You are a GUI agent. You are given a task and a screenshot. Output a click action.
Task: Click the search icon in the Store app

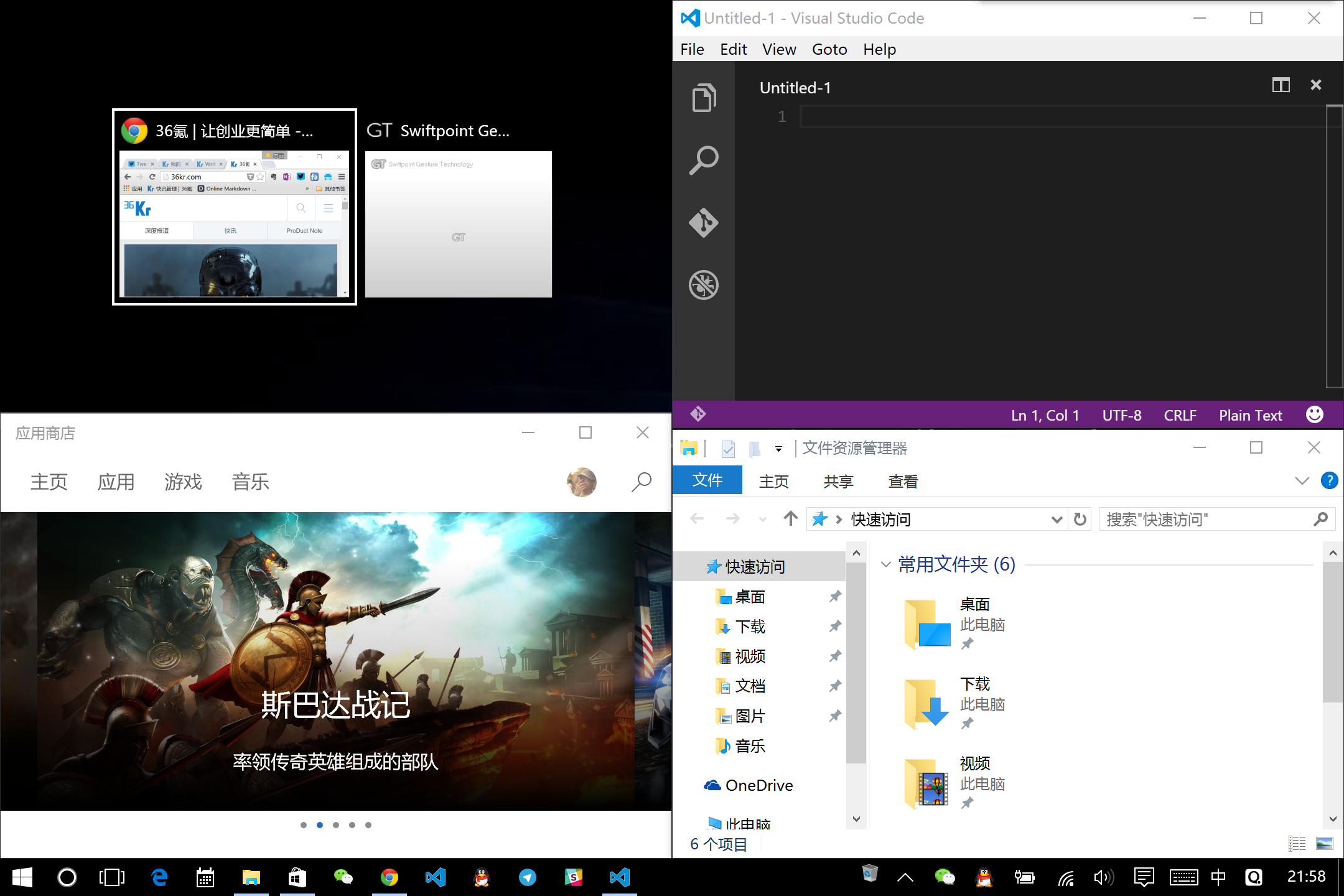click(642, 482)
